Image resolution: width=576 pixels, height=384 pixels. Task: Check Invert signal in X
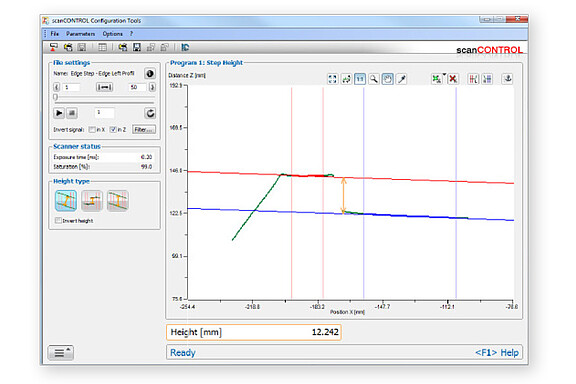click(x=92, y=130)
